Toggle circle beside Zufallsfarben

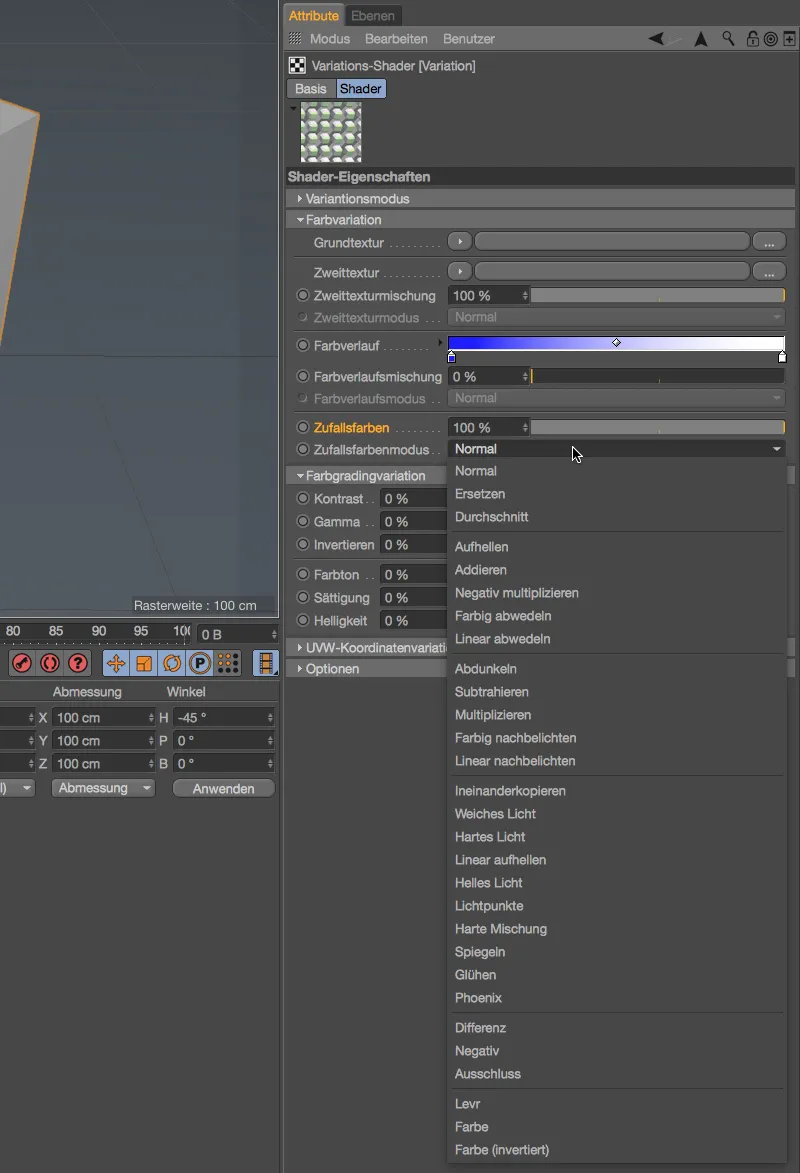[302, 427]
